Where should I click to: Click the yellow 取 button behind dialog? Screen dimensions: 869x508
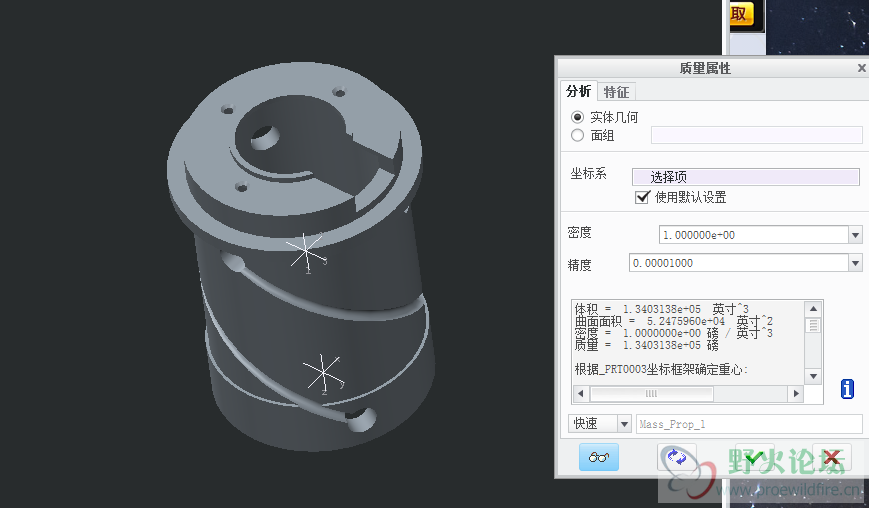[x=743, y=14]
